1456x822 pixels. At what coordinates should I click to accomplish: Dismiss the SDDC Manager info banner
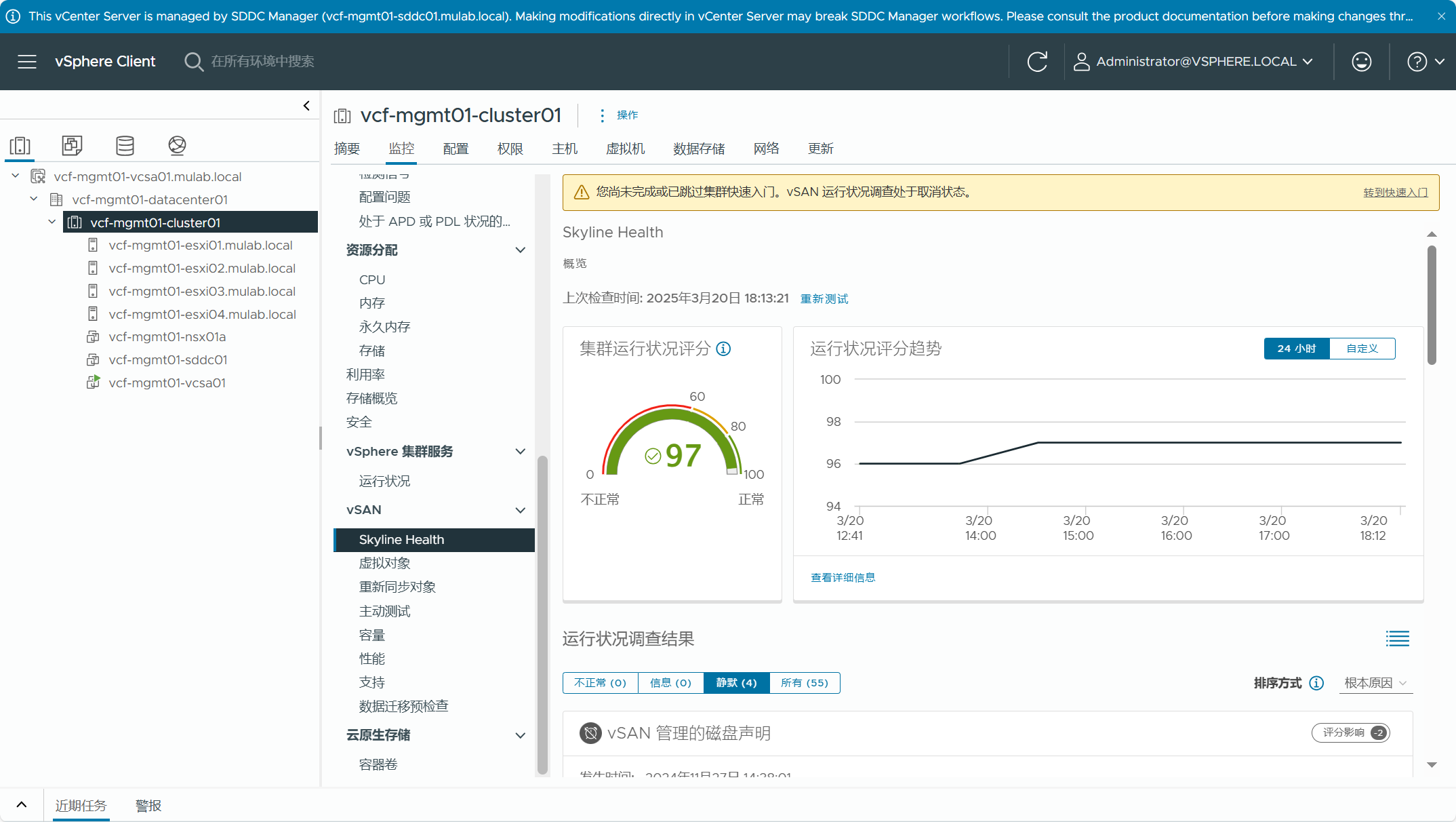point(1441,16)
